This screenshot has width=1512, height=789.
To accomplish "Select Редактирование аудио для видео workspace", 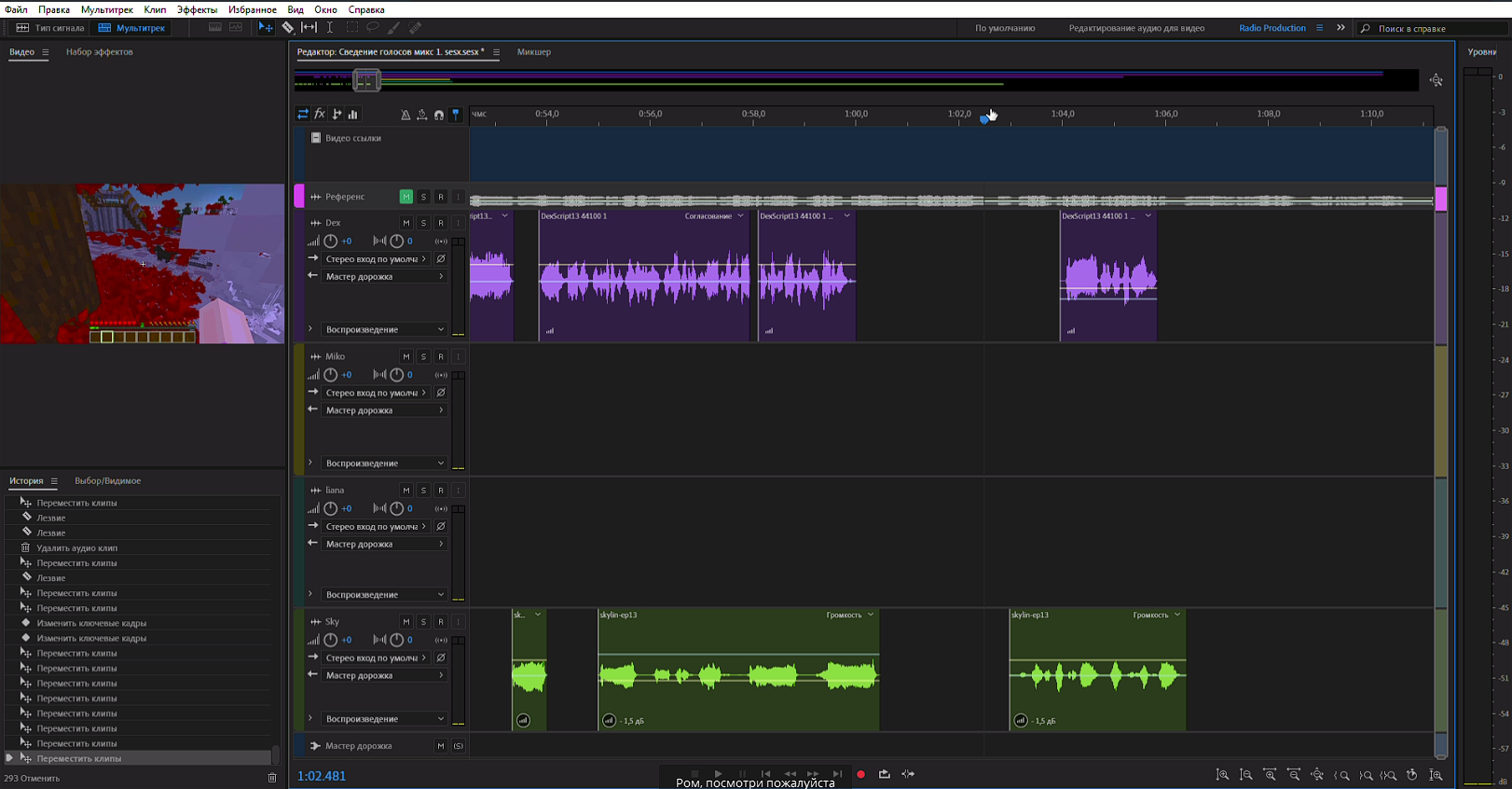I will click(x=1136, y=28).
